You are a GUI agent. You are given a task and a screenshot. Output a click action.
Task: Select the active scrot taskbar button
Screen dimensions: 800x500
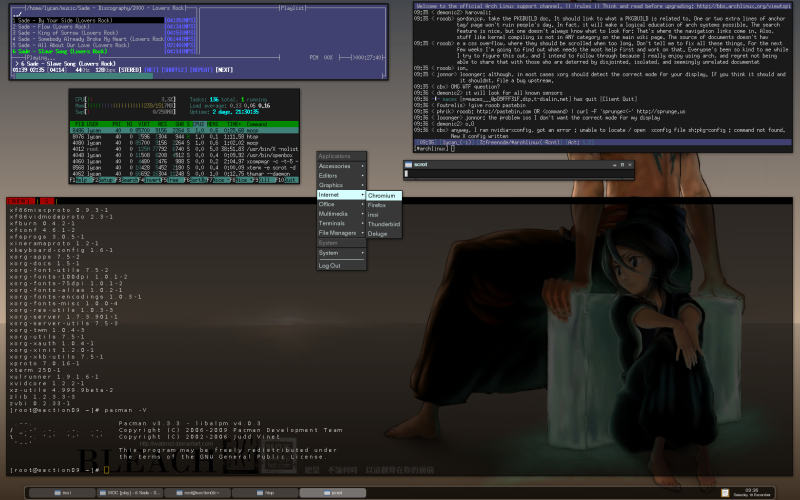click(x=333, y=492)
